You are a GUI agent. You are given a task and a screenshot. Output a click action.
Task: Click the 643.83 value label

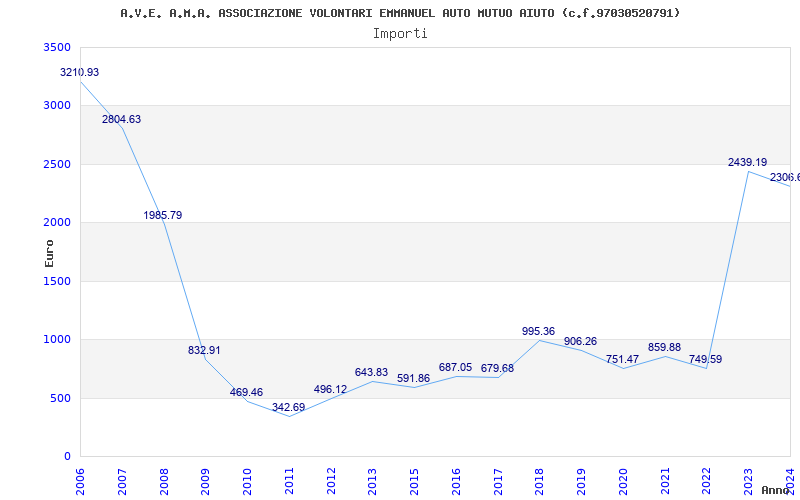click(371, 372)
